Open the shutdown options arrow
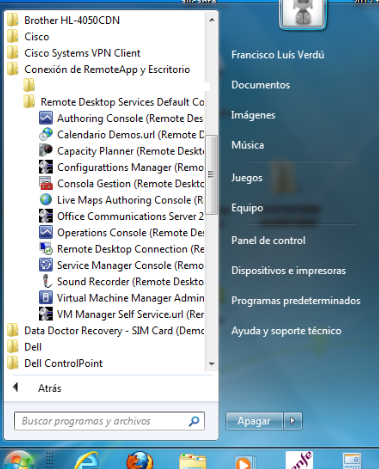Screen dimensions: 379x469 [293, 421]
